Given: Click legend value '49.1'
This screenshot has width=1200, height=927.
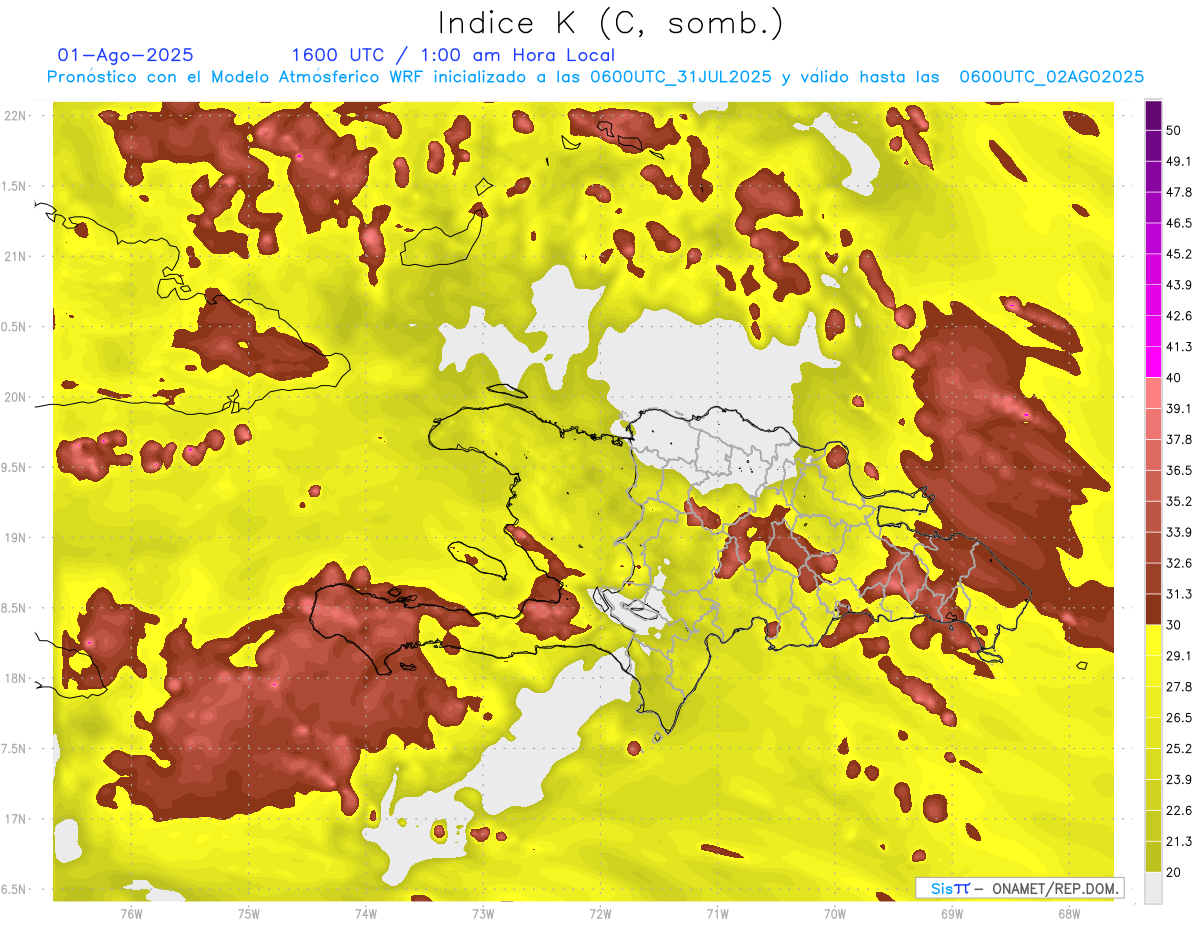Looking at the screenshot, I should 1177,161.
